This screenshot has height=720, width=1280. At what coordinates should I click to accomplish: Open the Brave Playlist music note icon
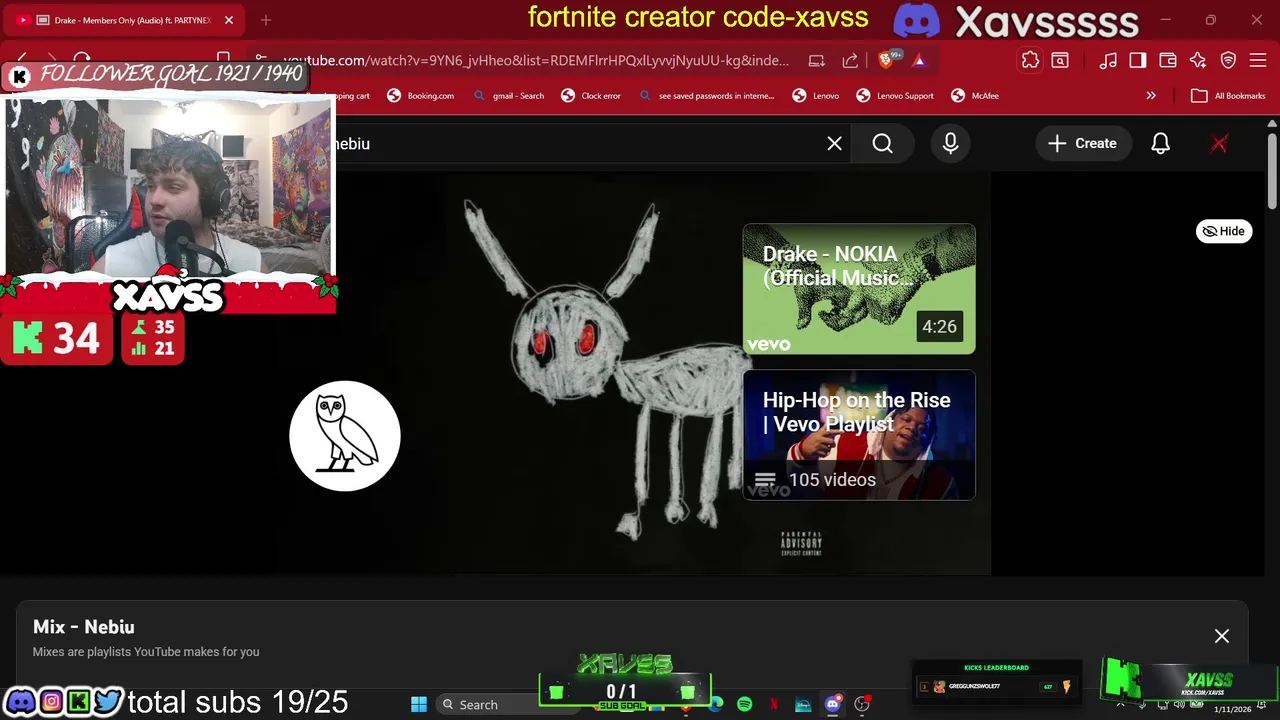pos(1108,60)
